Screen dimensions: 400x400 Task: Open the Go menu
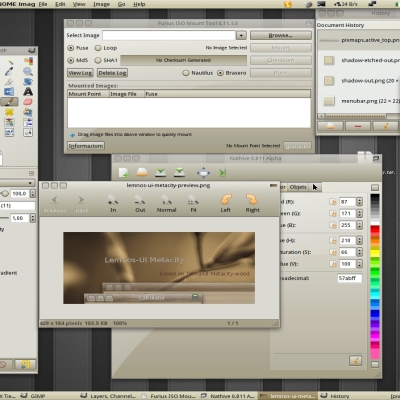tap(121, 4)
